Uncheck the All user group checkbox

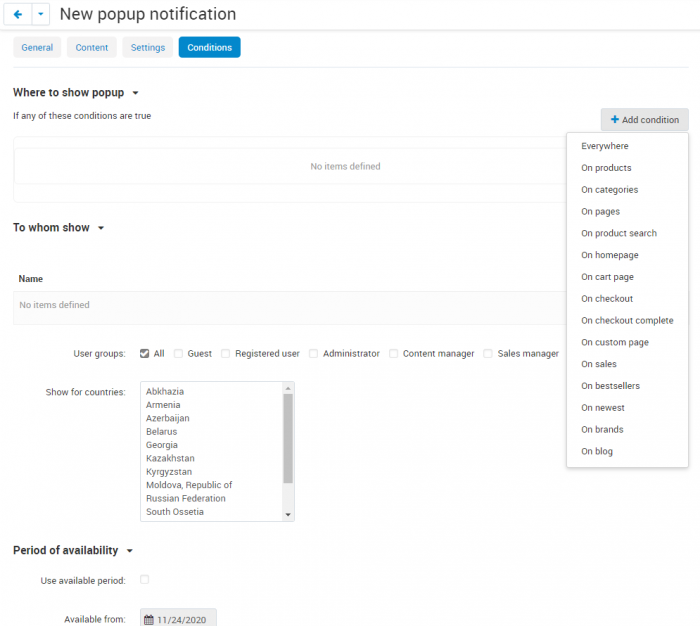[x=144, y=354]
